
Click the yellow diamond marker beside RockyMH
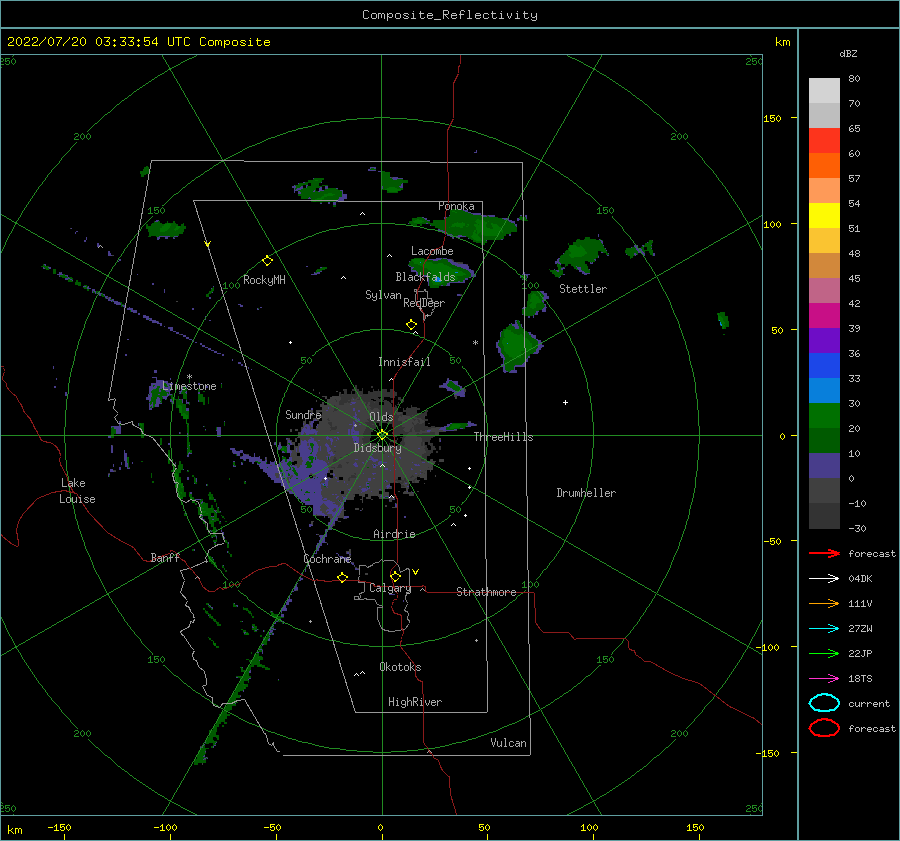click(x=267, y=261)
